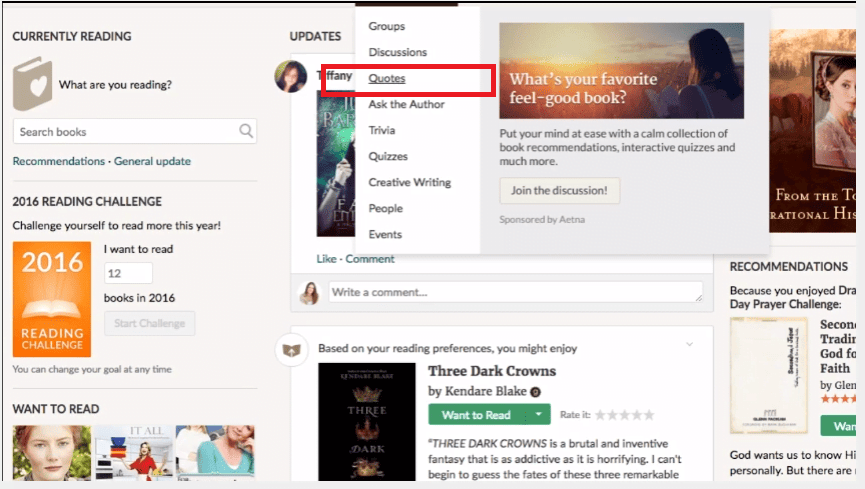Click the magnifier icon in Search books
This screenshot has width=865, height=489.
[246, 131]
